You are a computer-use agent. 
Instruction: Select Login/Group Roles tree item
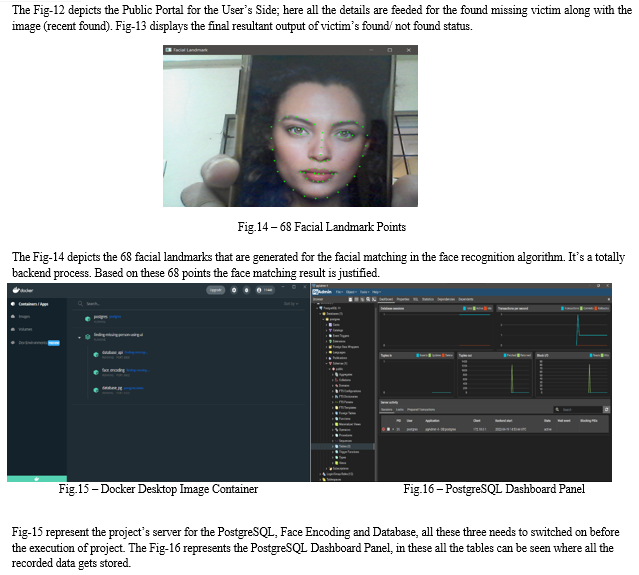pos(339,474)
